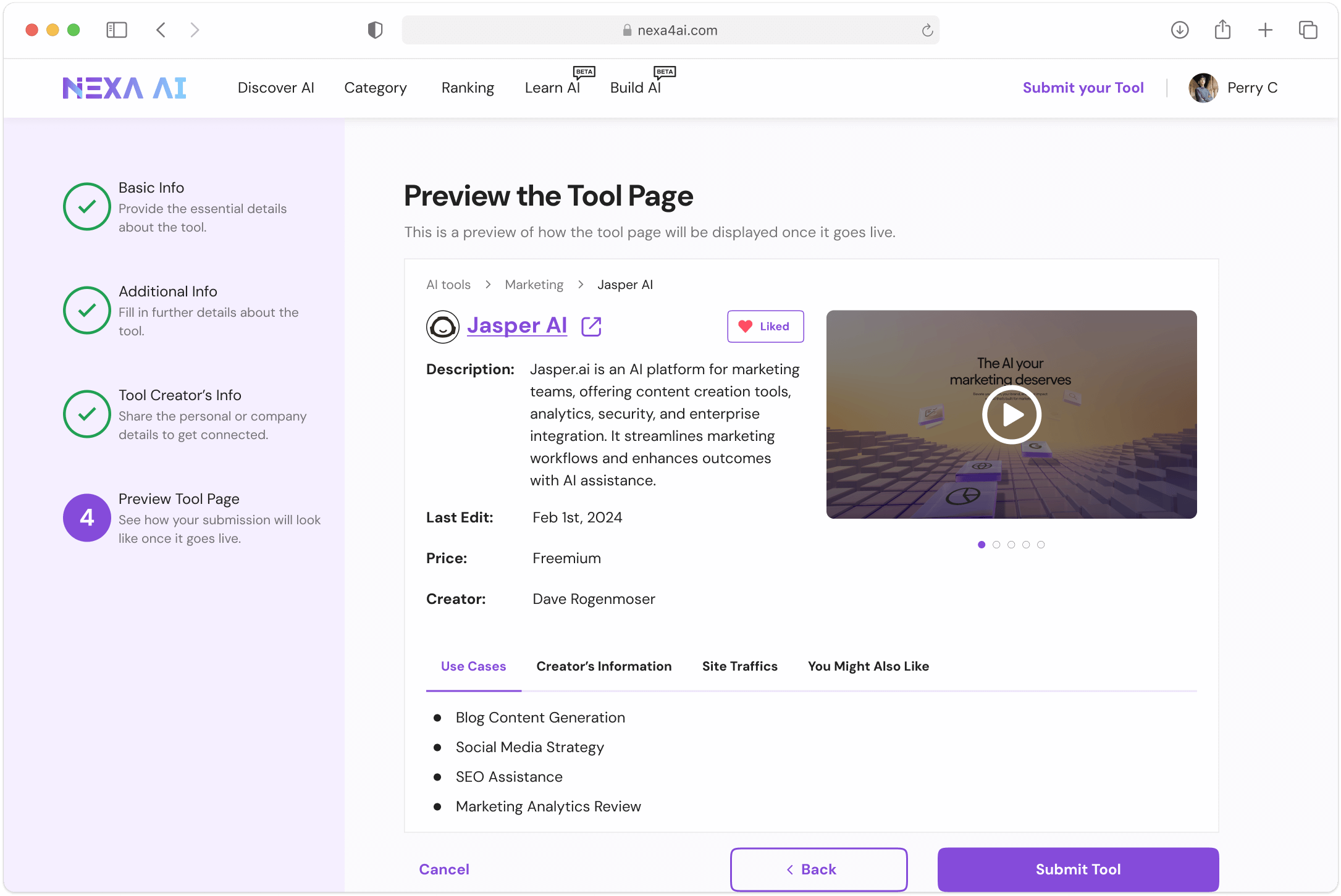Open the Ranking menu
Viewport: 1341px width, 896px height.
coord(468,88)
